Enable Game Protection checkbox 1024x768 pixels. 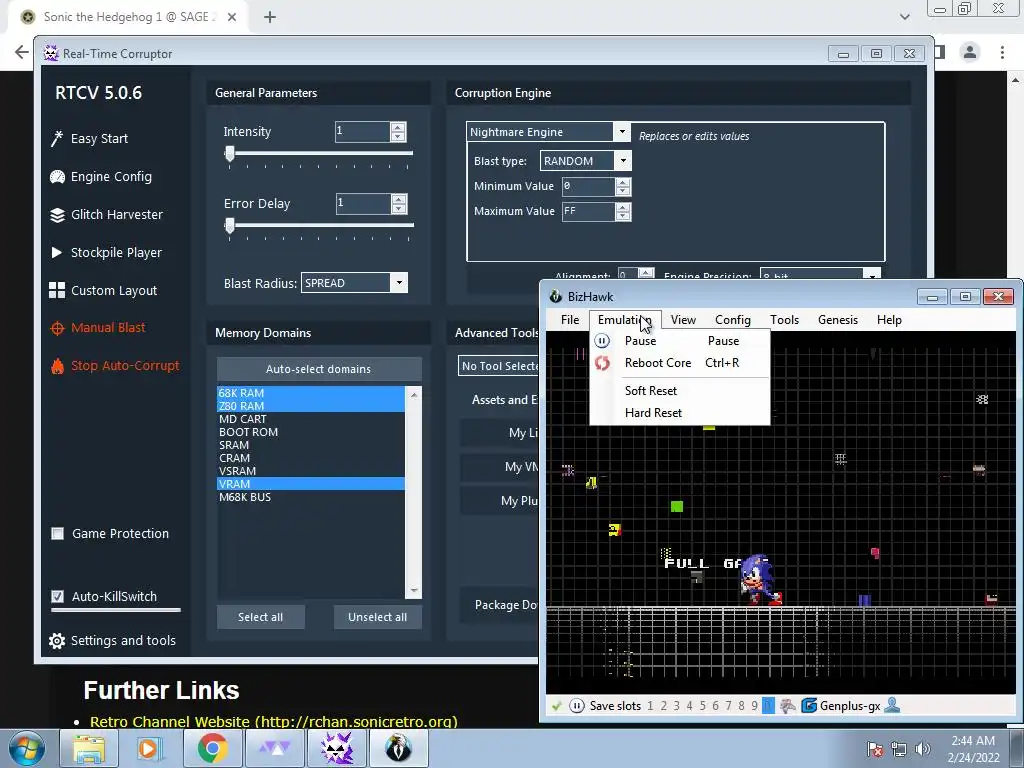point(57,534)
